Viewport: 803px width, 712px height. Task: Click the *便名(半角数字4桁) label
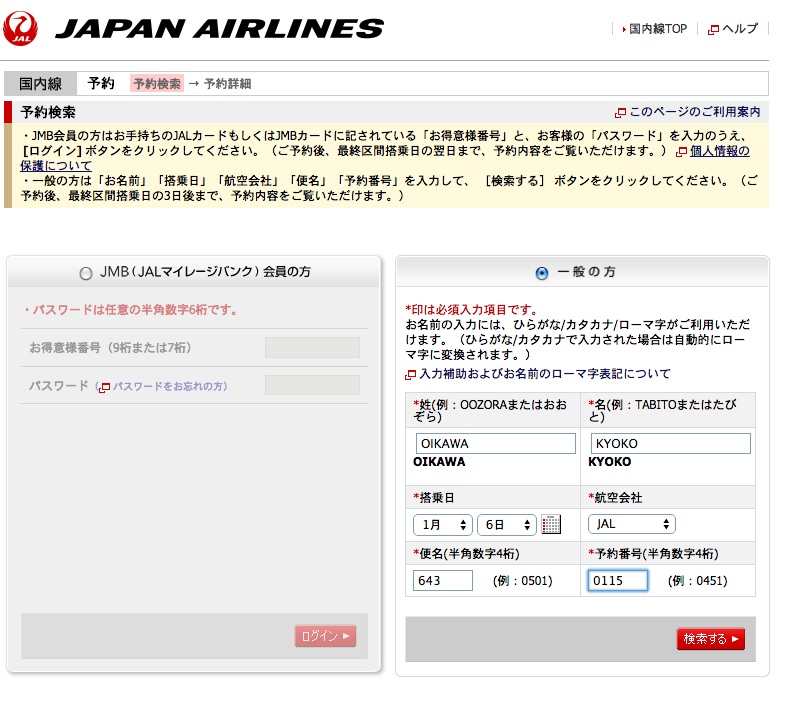pyautogui.click(x=467, y=554)
